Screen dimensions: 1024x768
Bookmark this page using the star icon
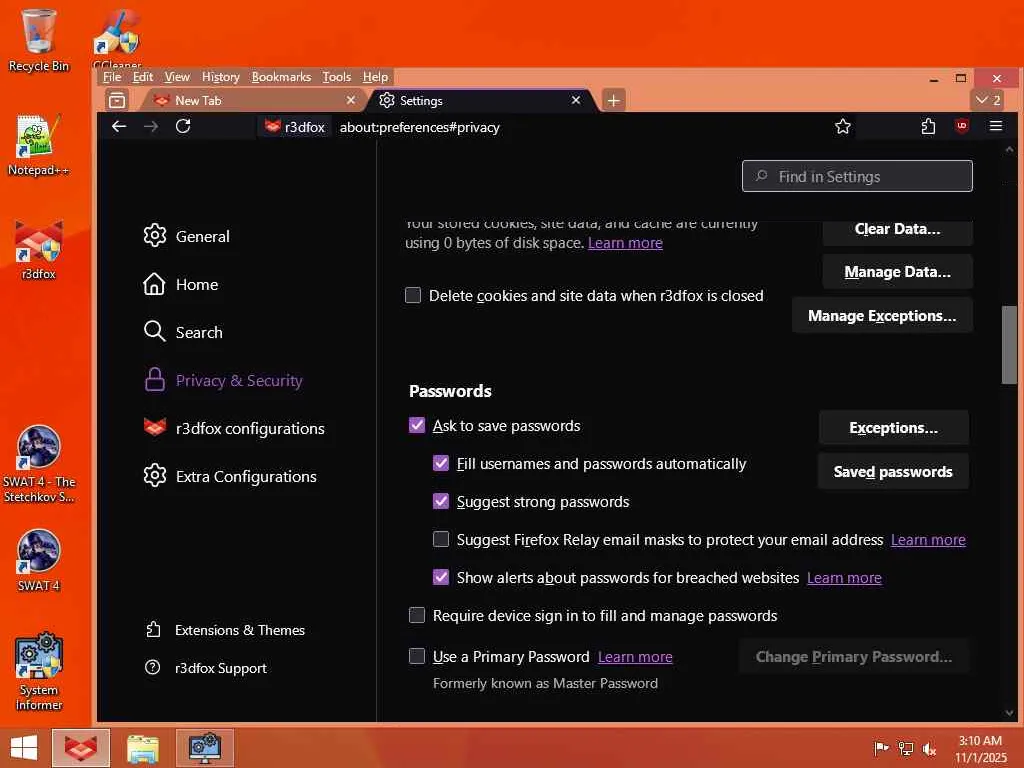(842, 127)
